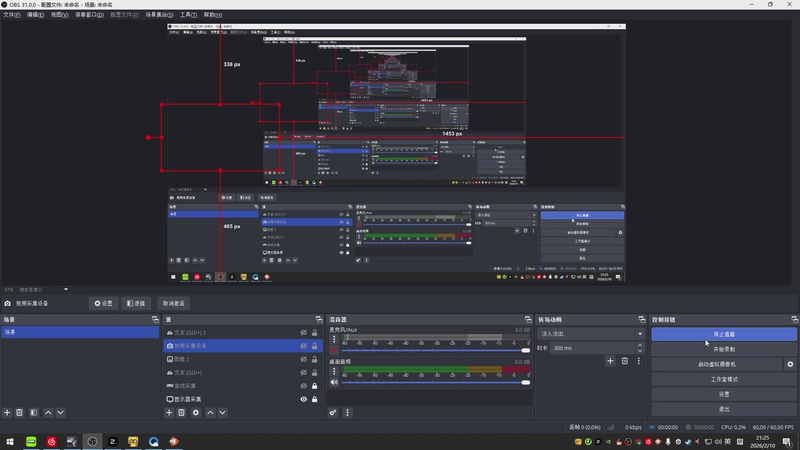Open 麦克风/Aux channel options menu

point(334,339)
